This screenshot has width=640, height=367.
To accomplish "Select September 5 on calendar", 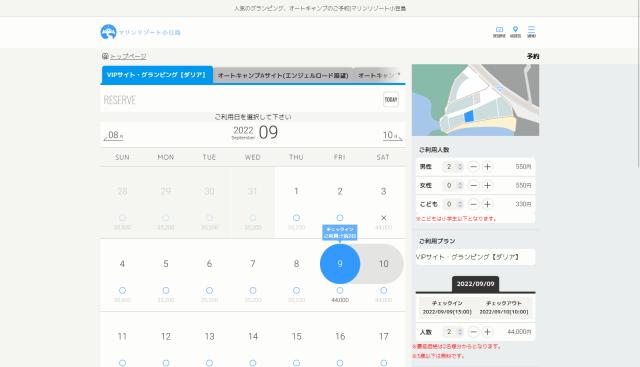I will pos(166,275).
